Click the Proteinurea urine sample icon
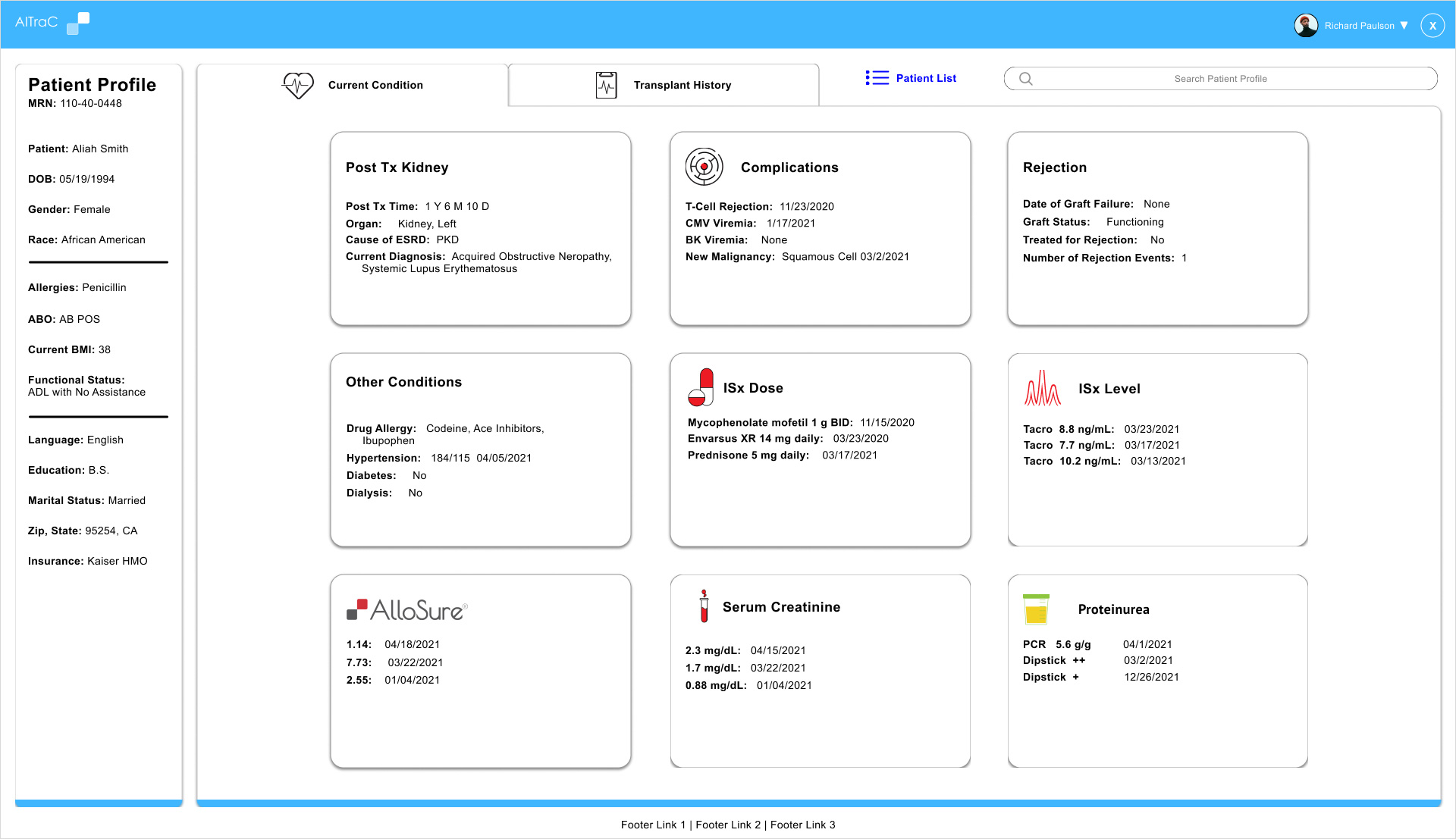This screenshot has width=1456, height=839. coord(1037,608)
